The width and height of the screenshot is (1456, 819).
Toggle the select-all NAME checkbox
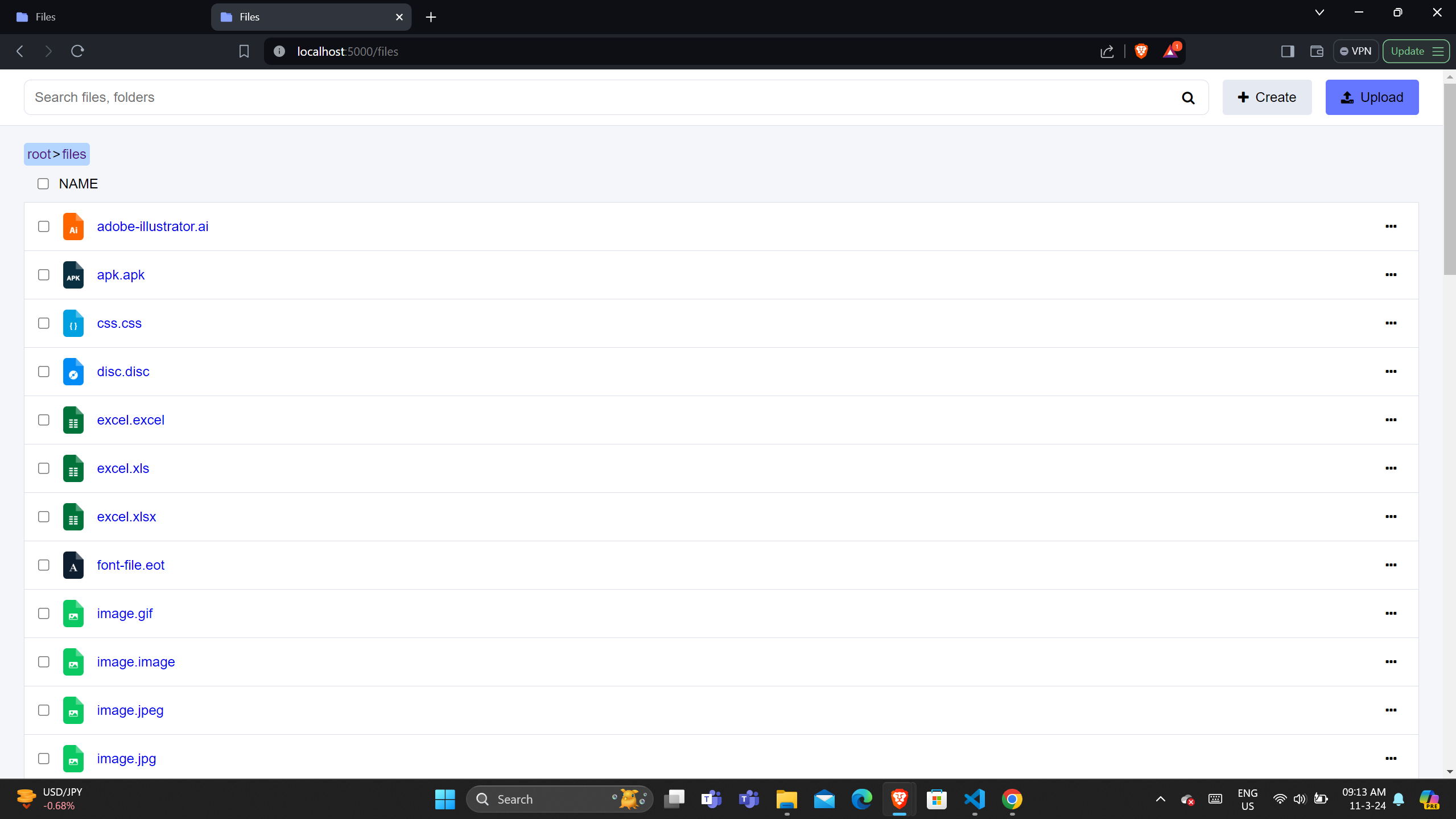coord(43,184)
